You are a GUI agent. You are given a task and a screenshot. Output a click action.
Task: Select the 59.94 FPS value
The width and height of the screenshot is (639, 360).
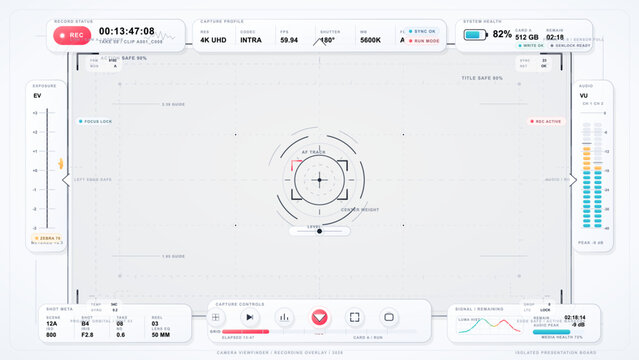(x=289, y=40)
